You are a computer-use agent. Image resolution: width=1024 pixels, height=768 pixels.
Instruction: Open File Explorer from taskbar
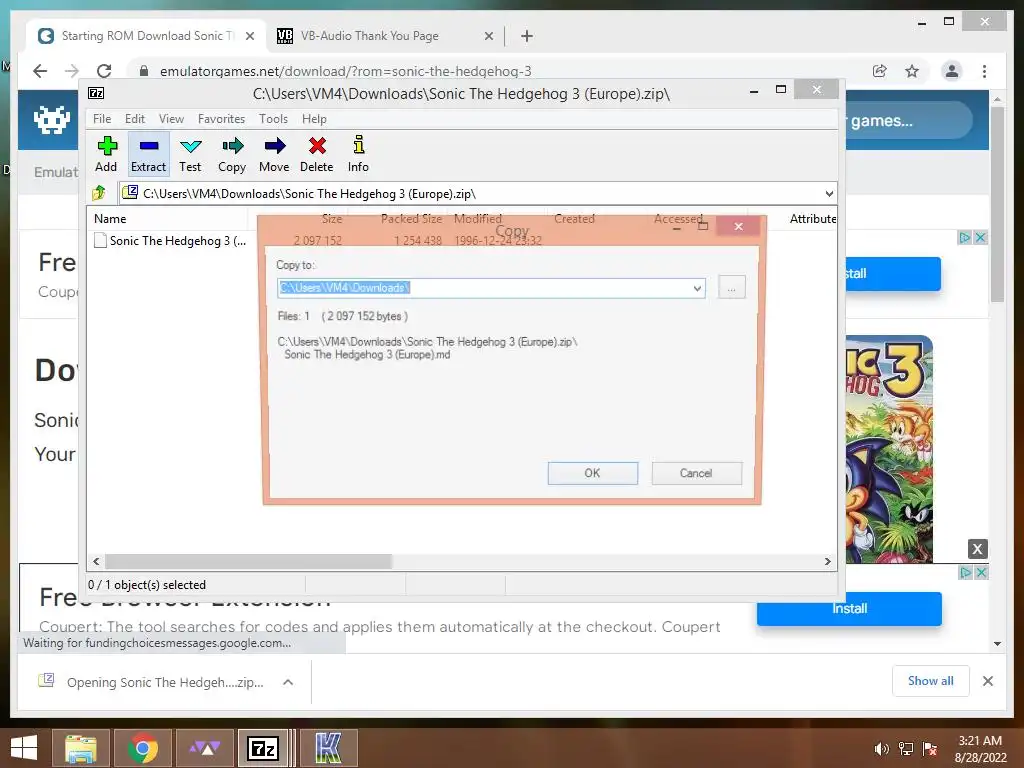pyautogui.click(x=80, y=748)
